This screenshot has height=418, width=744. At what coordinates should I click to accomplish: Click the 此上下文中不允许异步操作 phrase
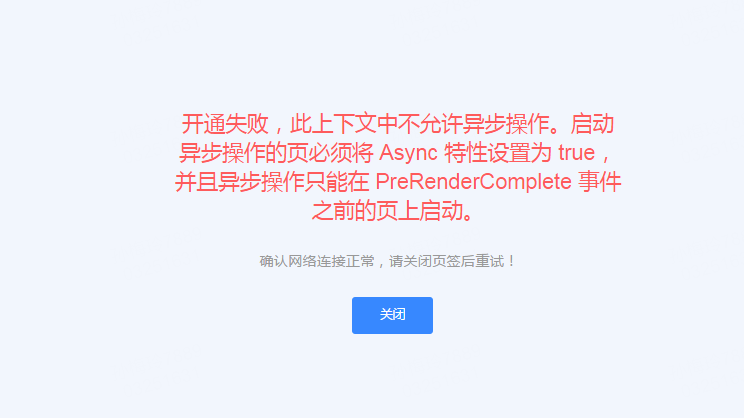click(419, 124)
